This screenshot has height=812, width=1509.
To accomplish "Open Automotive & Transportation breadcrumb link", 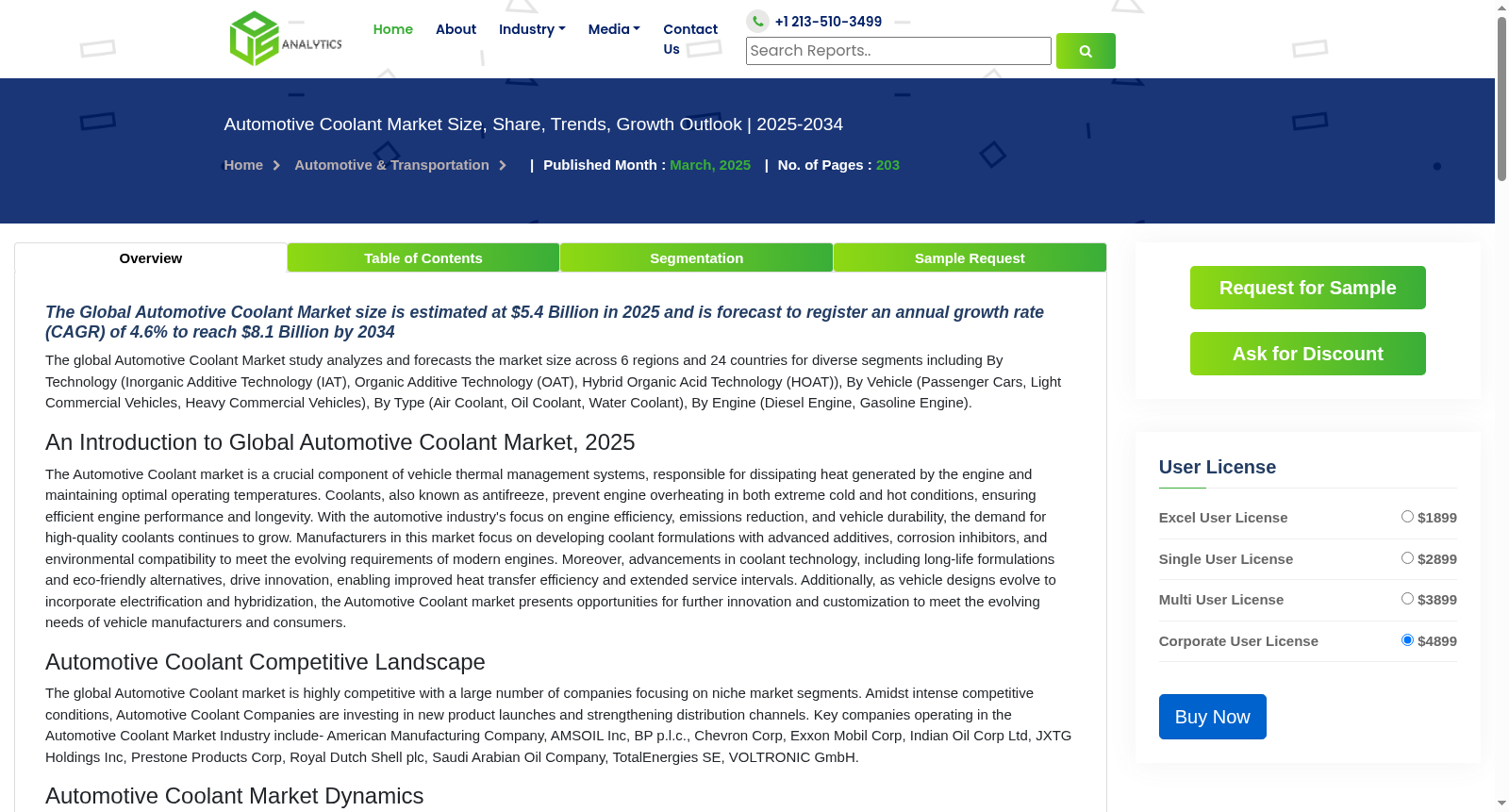I will pyautogui.click(x=391, y=165).
